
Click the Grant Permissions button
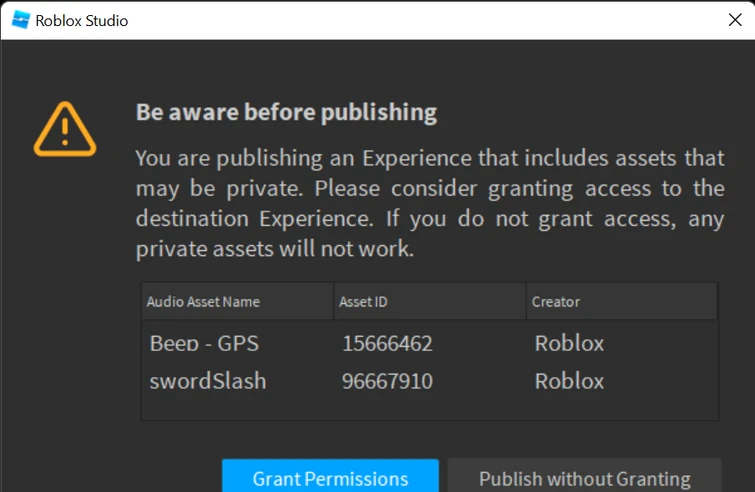point(330,478)
